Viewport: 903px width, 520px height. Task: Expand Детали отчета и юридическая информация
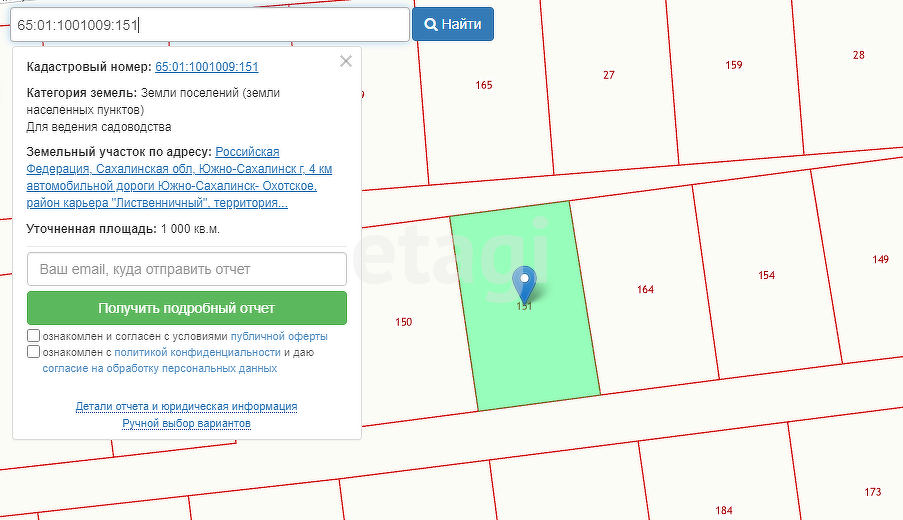186,407
